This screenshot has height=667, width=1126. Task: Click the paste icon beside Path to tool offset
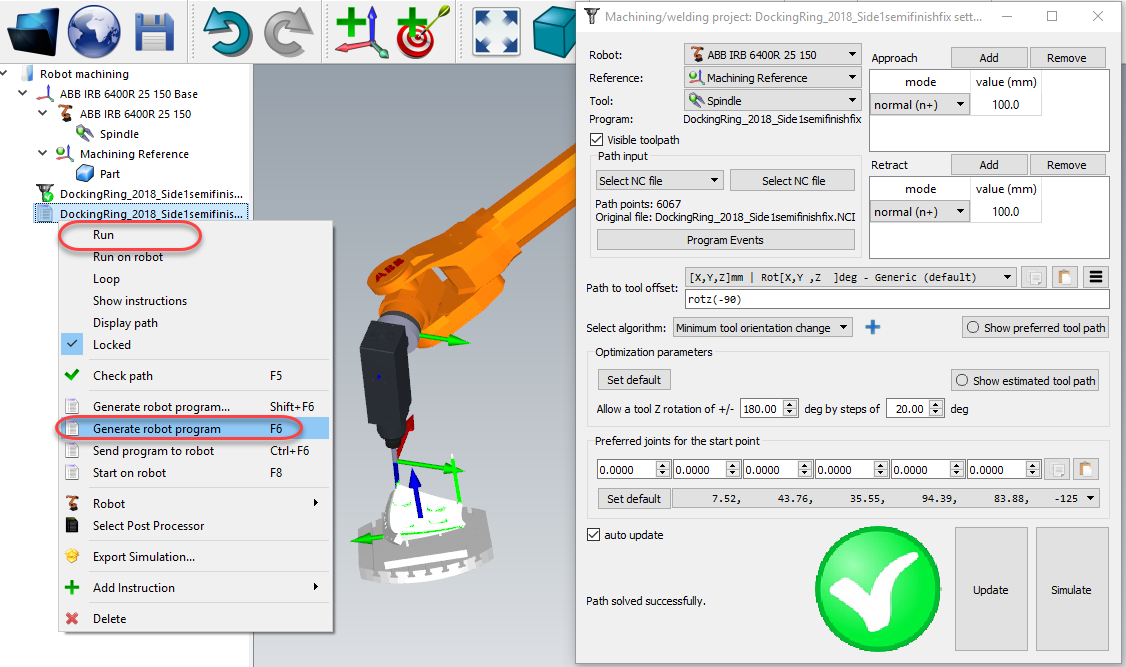click(x=1064, y=277)
